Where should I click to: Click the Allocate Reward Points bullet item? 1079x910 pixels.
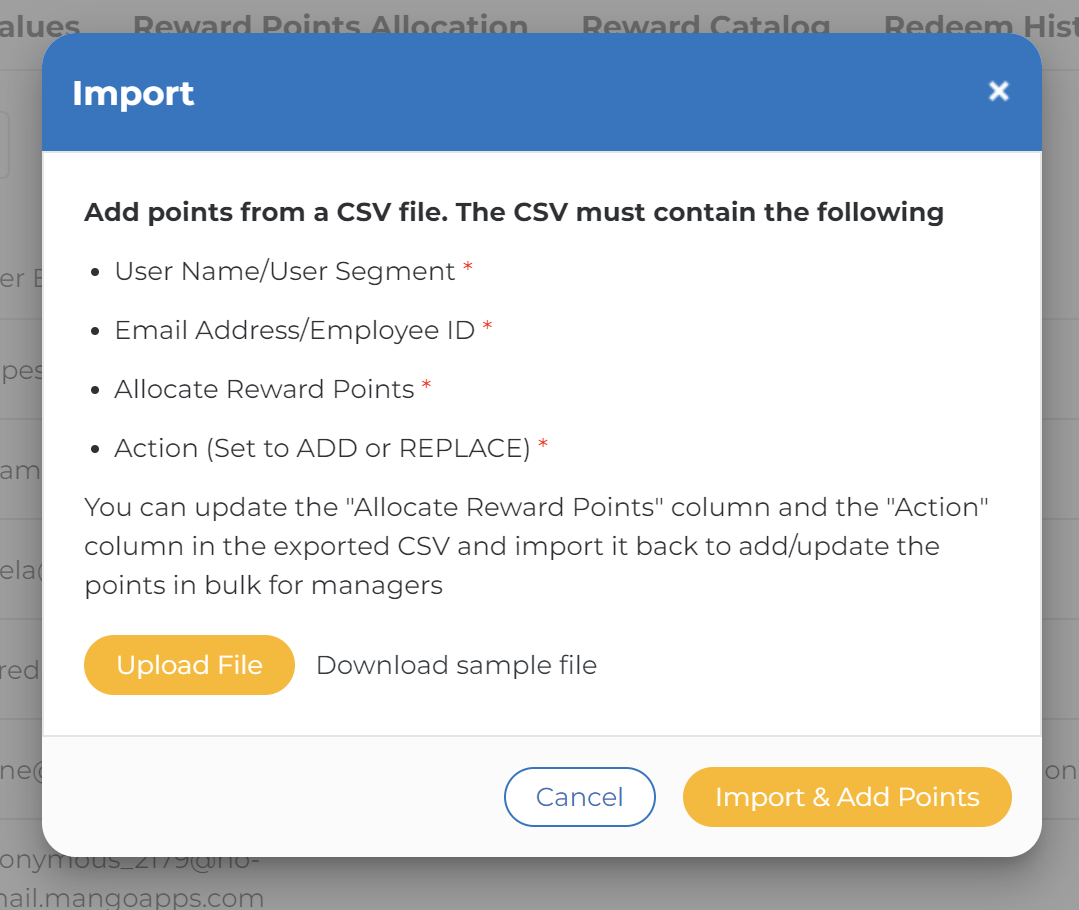tap(264, 389)
